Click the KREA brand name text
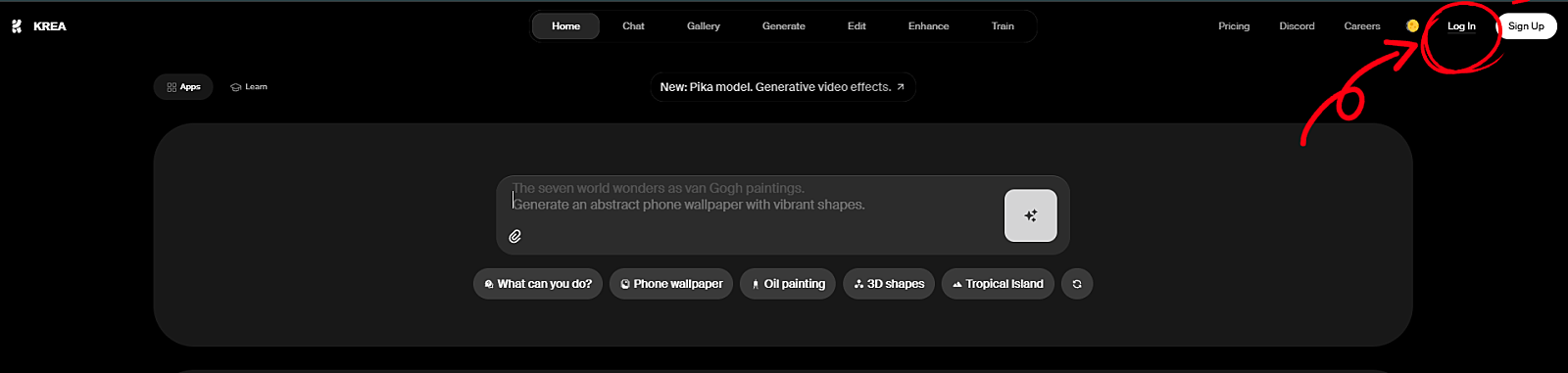This screenshot has width=1568, height=373. point(50,26)
